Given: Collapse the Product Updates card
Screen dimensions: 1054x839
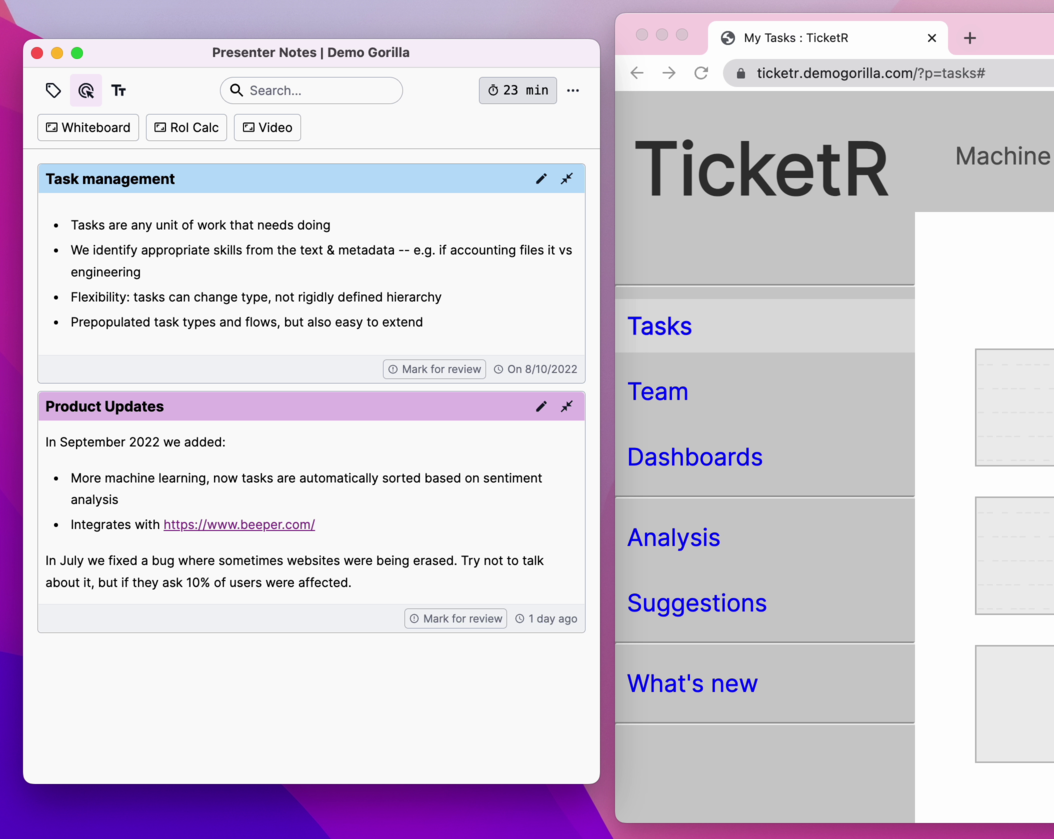Looking at the screenshot, I should point(567,406).
